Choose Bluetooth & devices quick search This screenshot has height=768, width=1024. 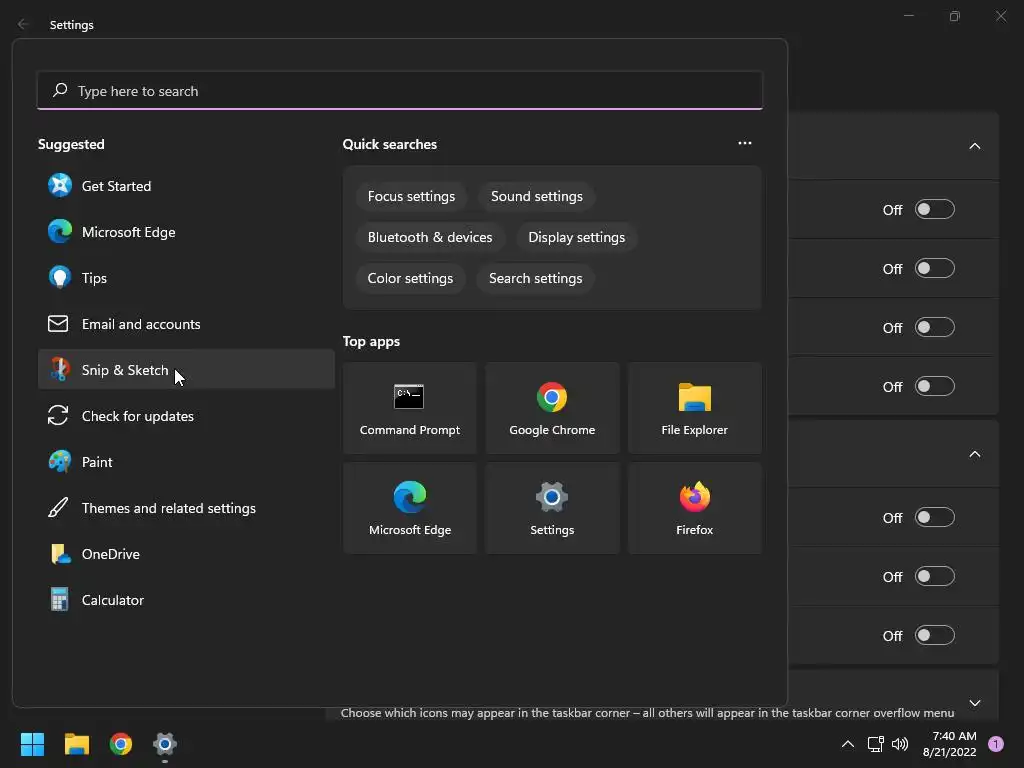(430, 238)
